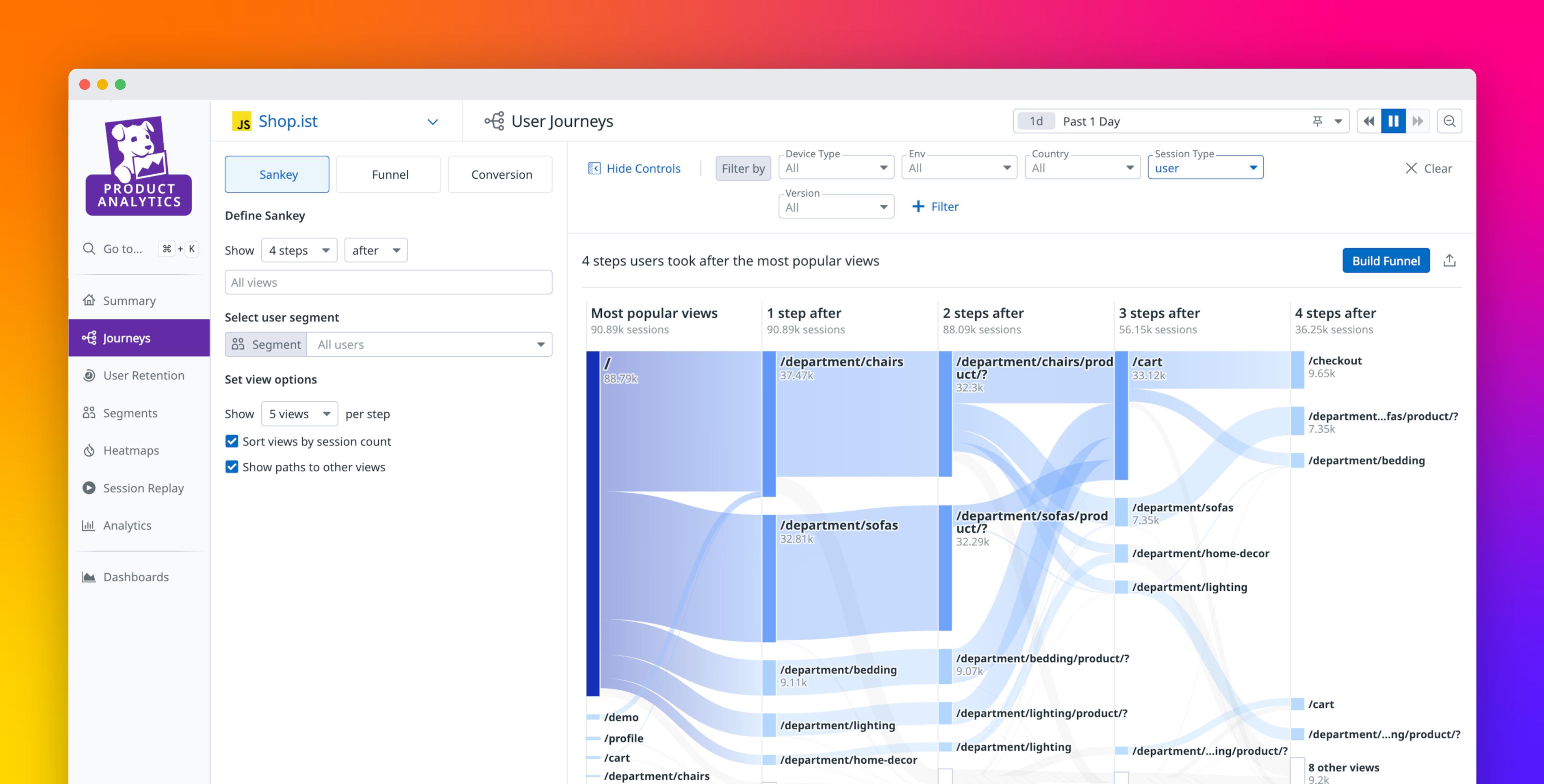Image resolution: width=1544 pixels, height=784 pixels.
Task: Open the Shop.ist project switcher chevron
Action: pos(433,121)
